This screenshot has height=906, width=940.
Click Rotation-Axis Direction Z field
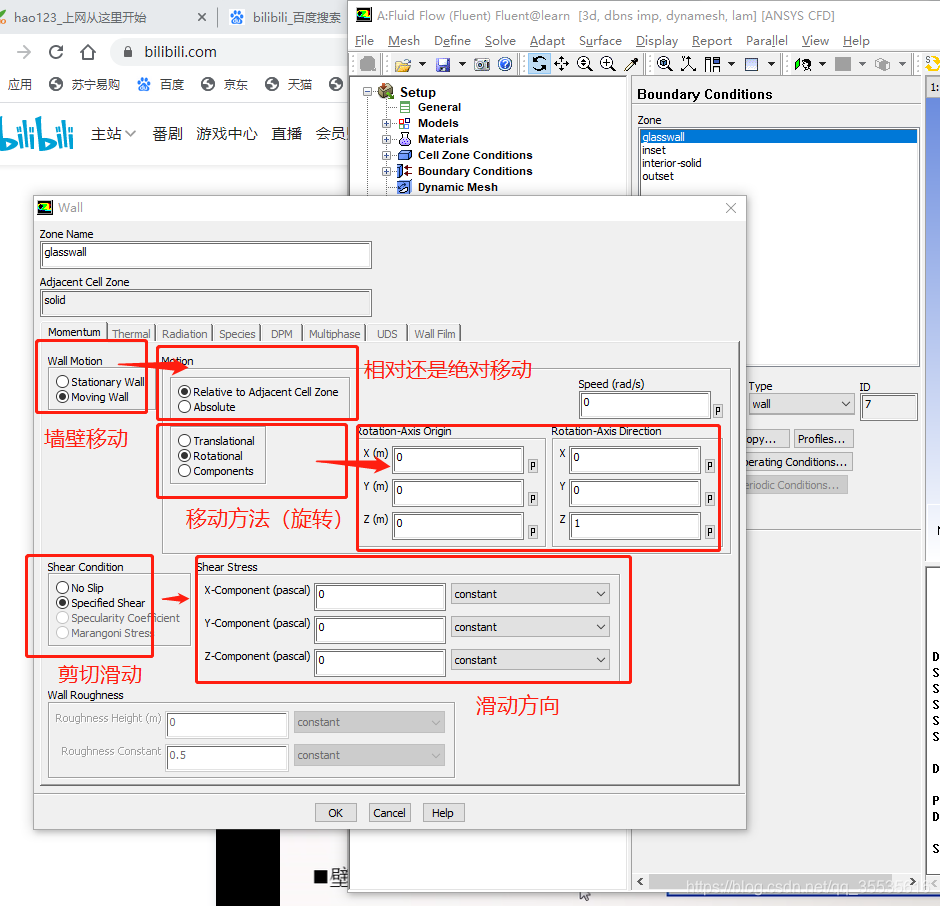635,525
